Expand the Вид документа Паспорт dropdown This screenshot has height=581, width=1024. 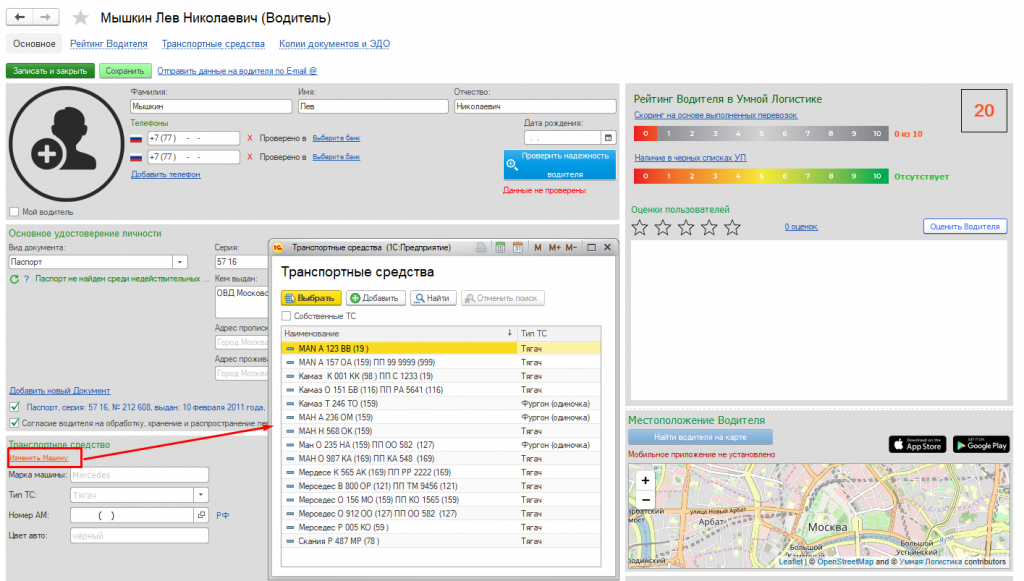coord(180,262)
